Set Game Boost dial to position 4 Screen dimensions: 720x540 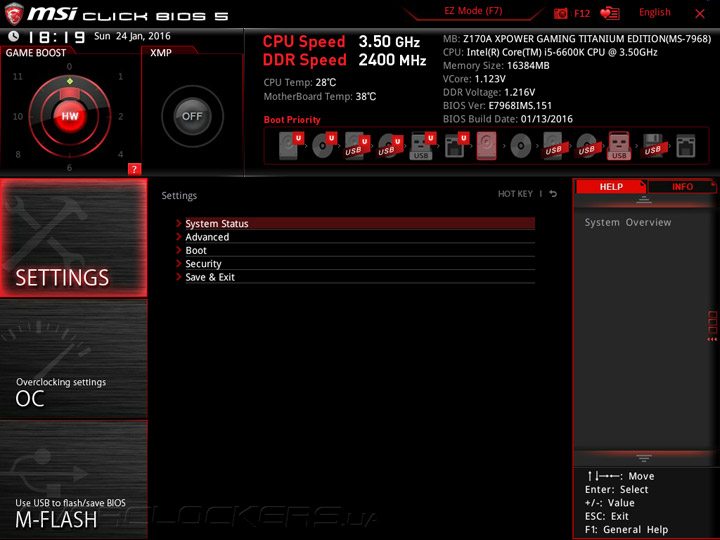[x=120, y=154]
